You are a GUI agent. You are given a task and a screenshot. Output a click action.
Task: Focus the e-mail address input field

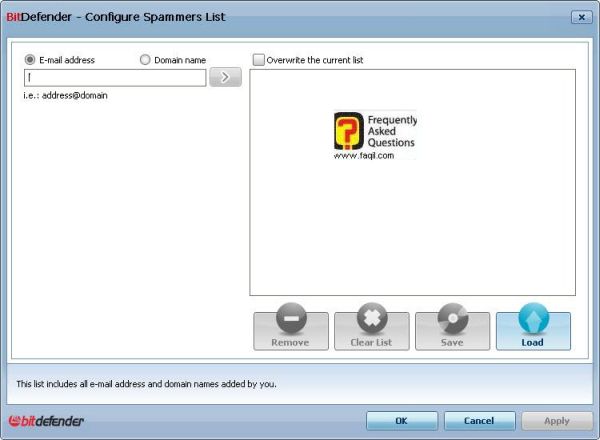(x=115, y=78)
